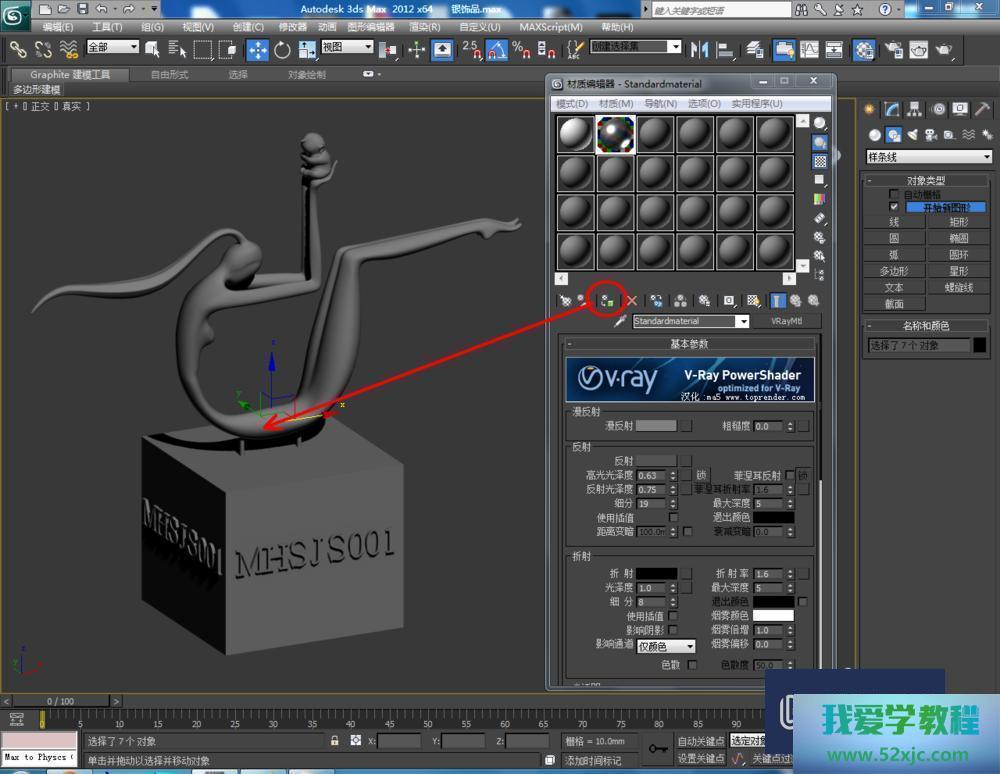Open the 渲染(R) main menu

tap(425, 27)
